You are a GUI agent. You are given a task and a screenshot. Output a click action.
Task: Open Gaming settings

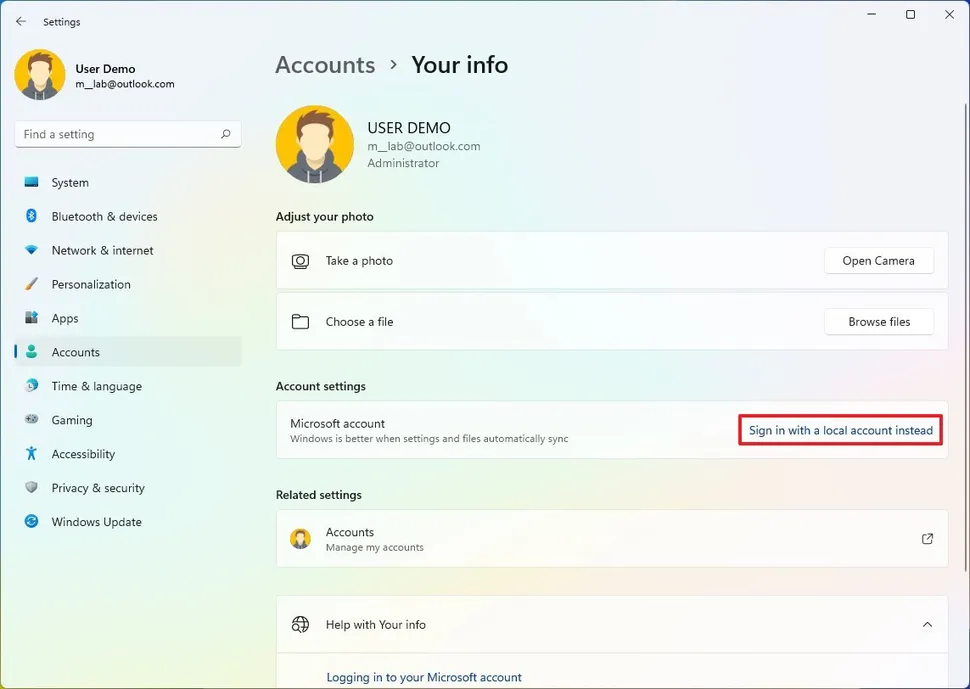(x=72, y=421)
